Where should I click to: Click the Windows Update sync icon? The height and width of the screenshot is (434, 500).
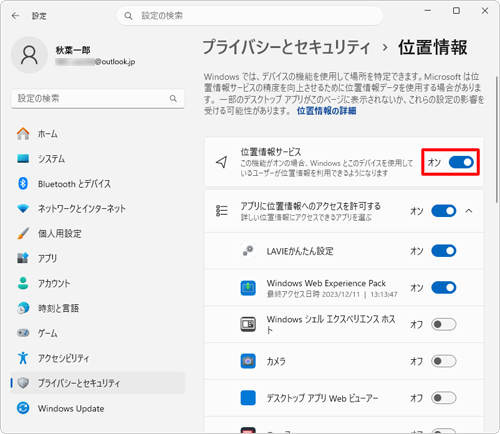[x=23, y=408]
